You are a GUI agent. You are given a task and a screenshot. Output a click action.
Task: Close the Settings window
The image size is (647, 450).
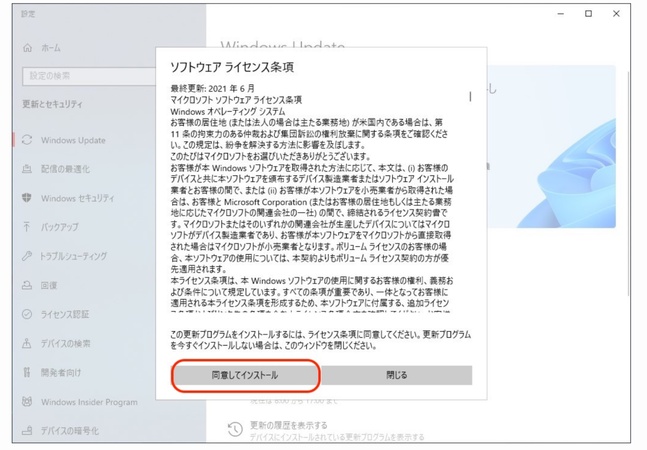pos(616,14)
